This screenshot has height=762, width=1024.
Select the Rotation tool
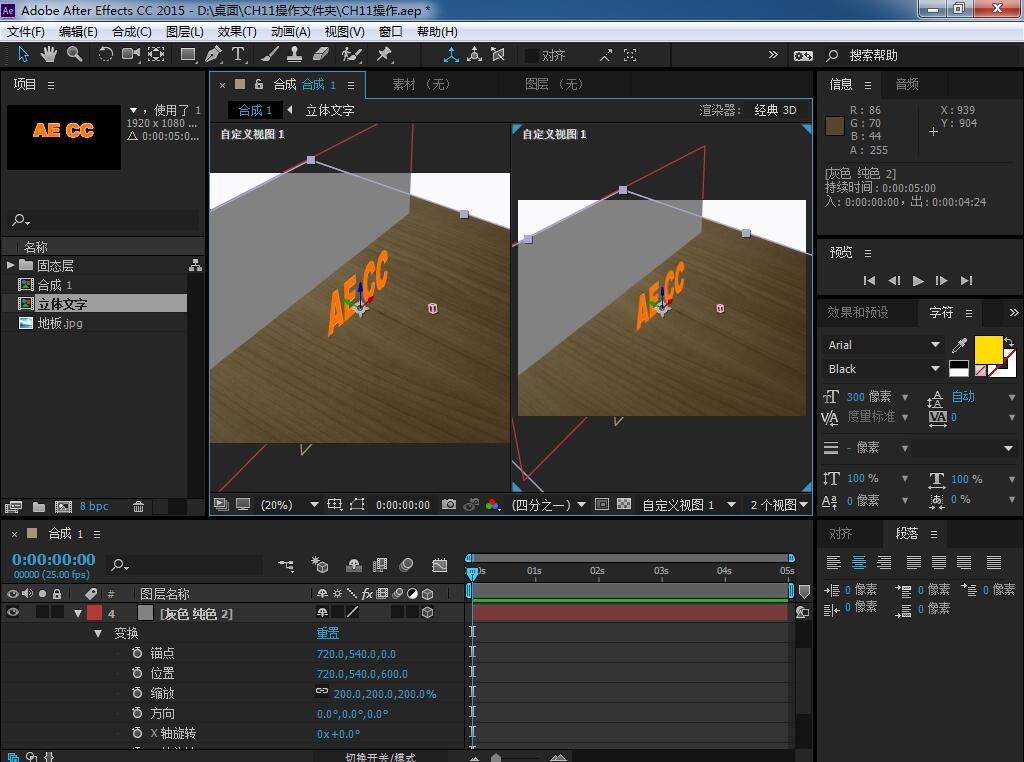(105, 54)
